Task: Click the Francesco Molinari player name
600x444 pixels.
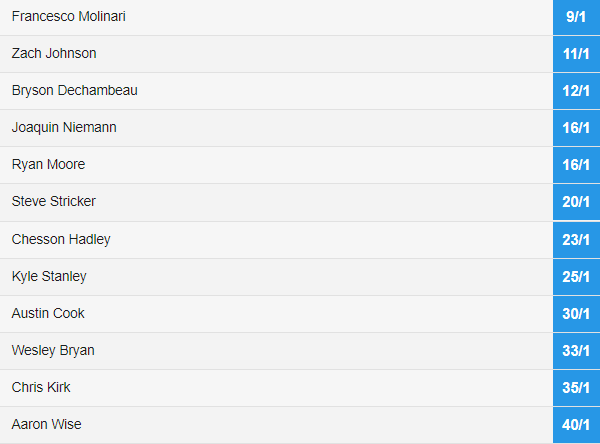Action: tap(68, 16)
